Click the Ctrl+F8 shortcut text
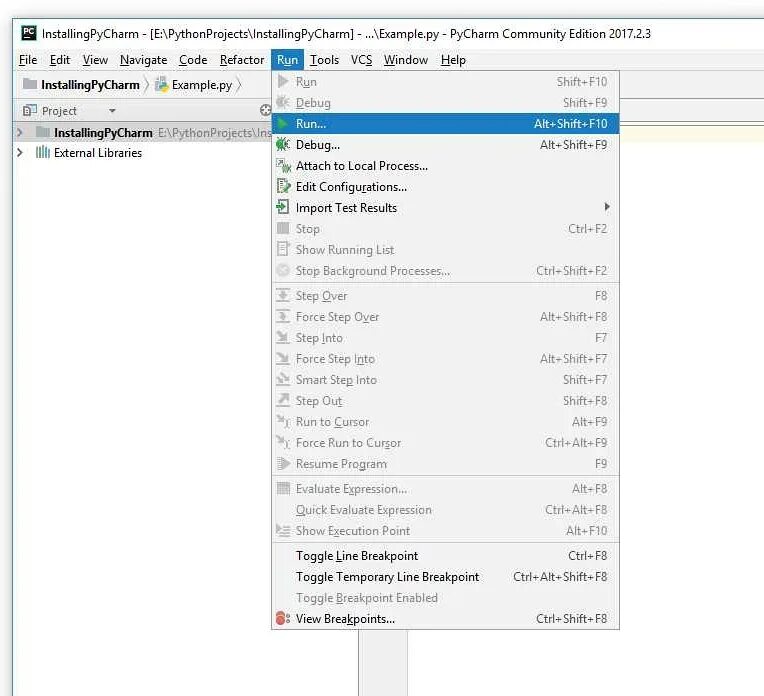Screen dimensions: 764x696 588,556
